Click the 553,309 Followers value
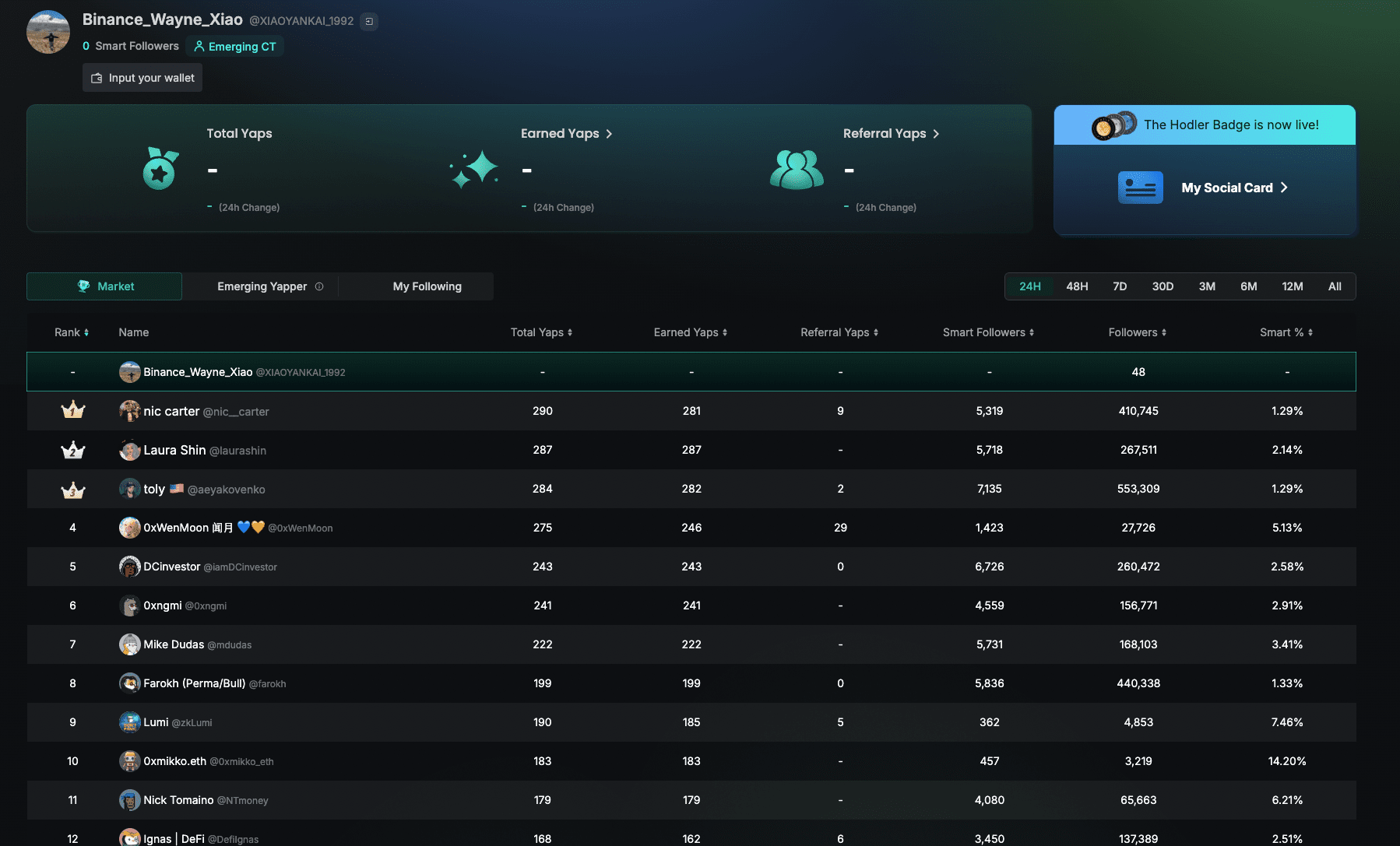Screen dimensions: 1400x846 point(1138,489)
